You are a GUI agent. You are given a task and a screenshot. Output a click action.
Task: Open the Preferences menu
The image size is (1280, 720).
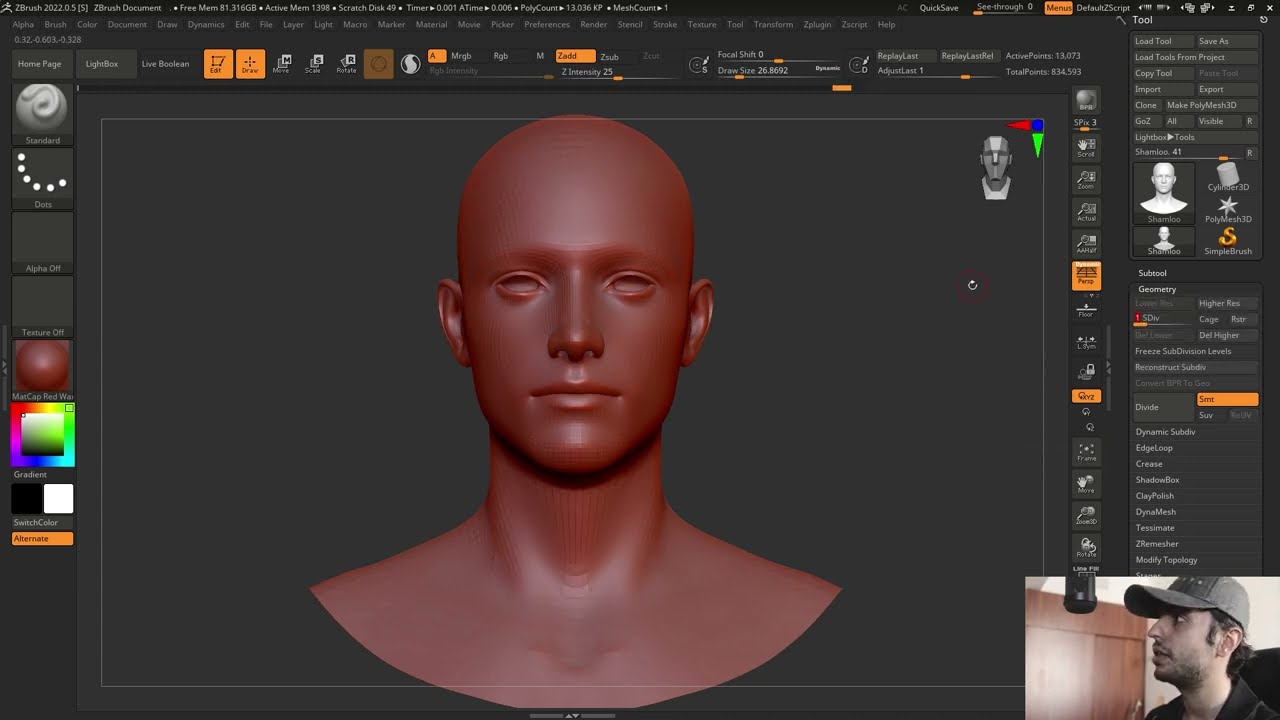547,24
